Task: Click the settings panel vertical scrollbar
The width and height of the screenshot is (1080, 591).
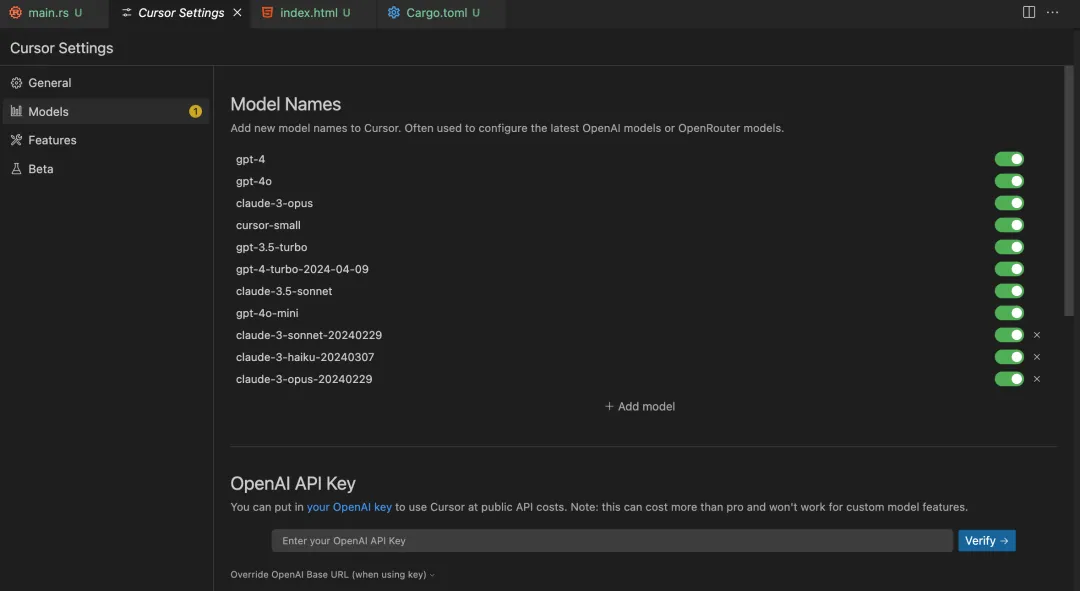Action: click(1068, 191)
